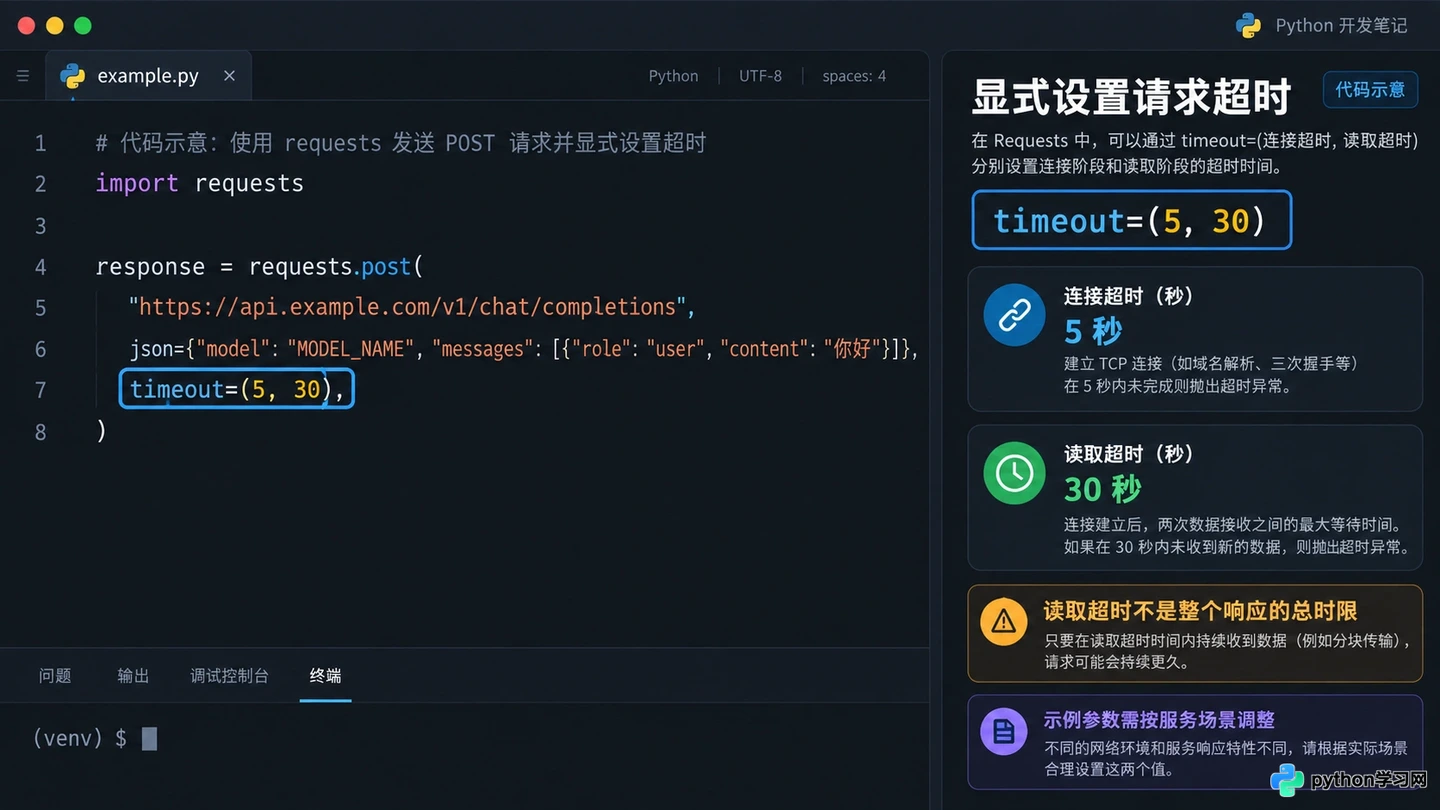This screenshot has height=810, width=1440.
Task: Click the terminal prompt (venv) $ input
Action: coord(94,738)
